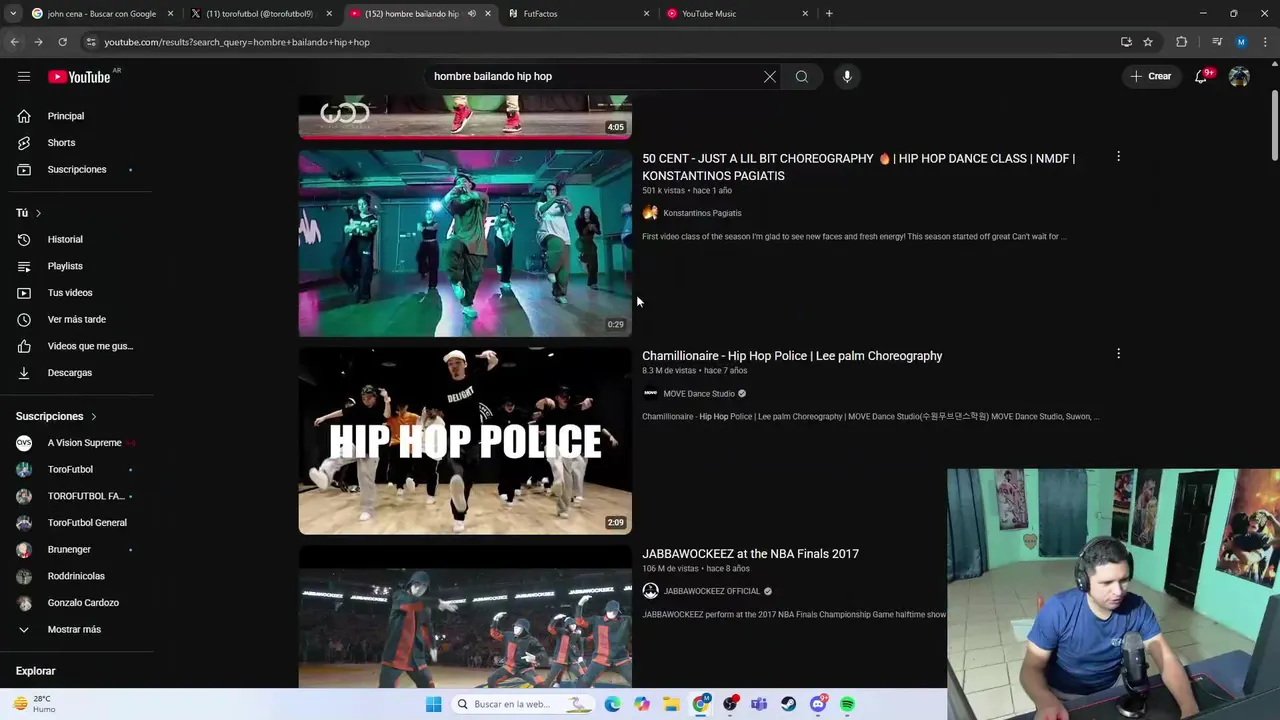The image size is (1280, 720).
Task: Open Chrome profile M avatar
Action: point(1241,42)
